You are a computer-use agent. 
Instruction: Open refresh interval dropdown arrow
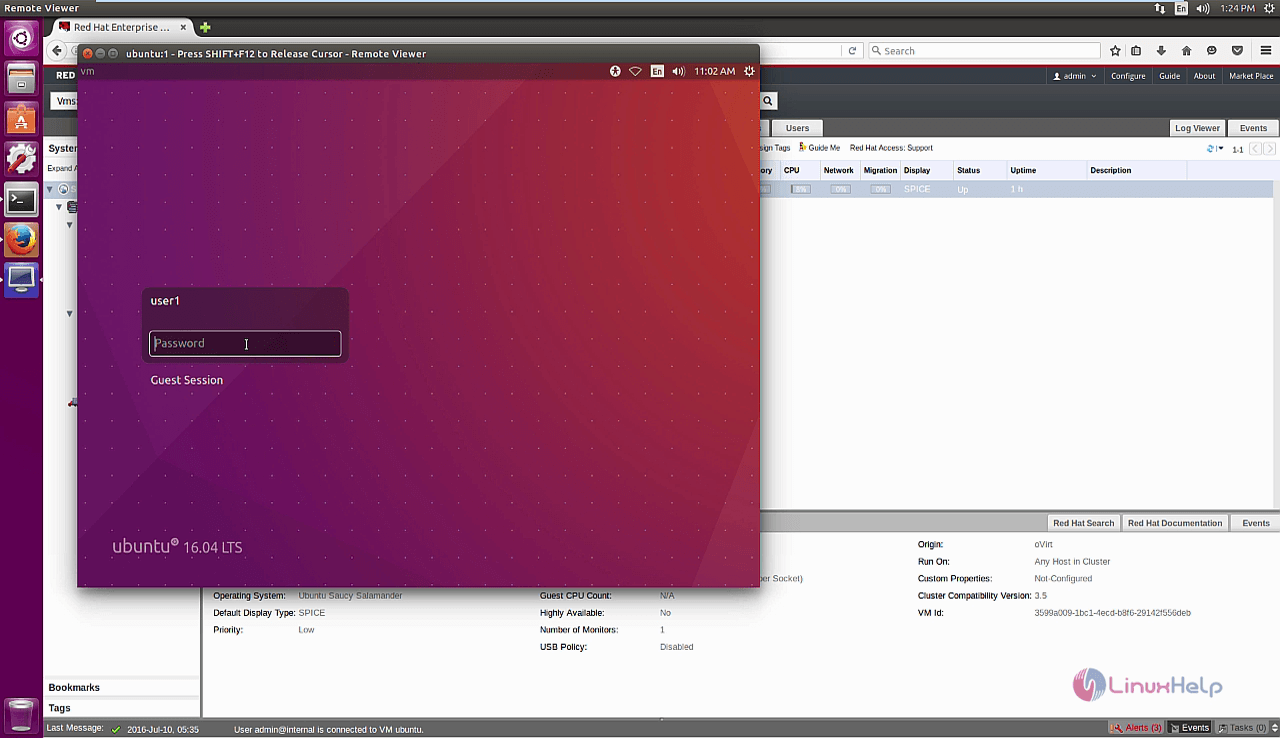pyautogui.click(x=1220, y=149)
